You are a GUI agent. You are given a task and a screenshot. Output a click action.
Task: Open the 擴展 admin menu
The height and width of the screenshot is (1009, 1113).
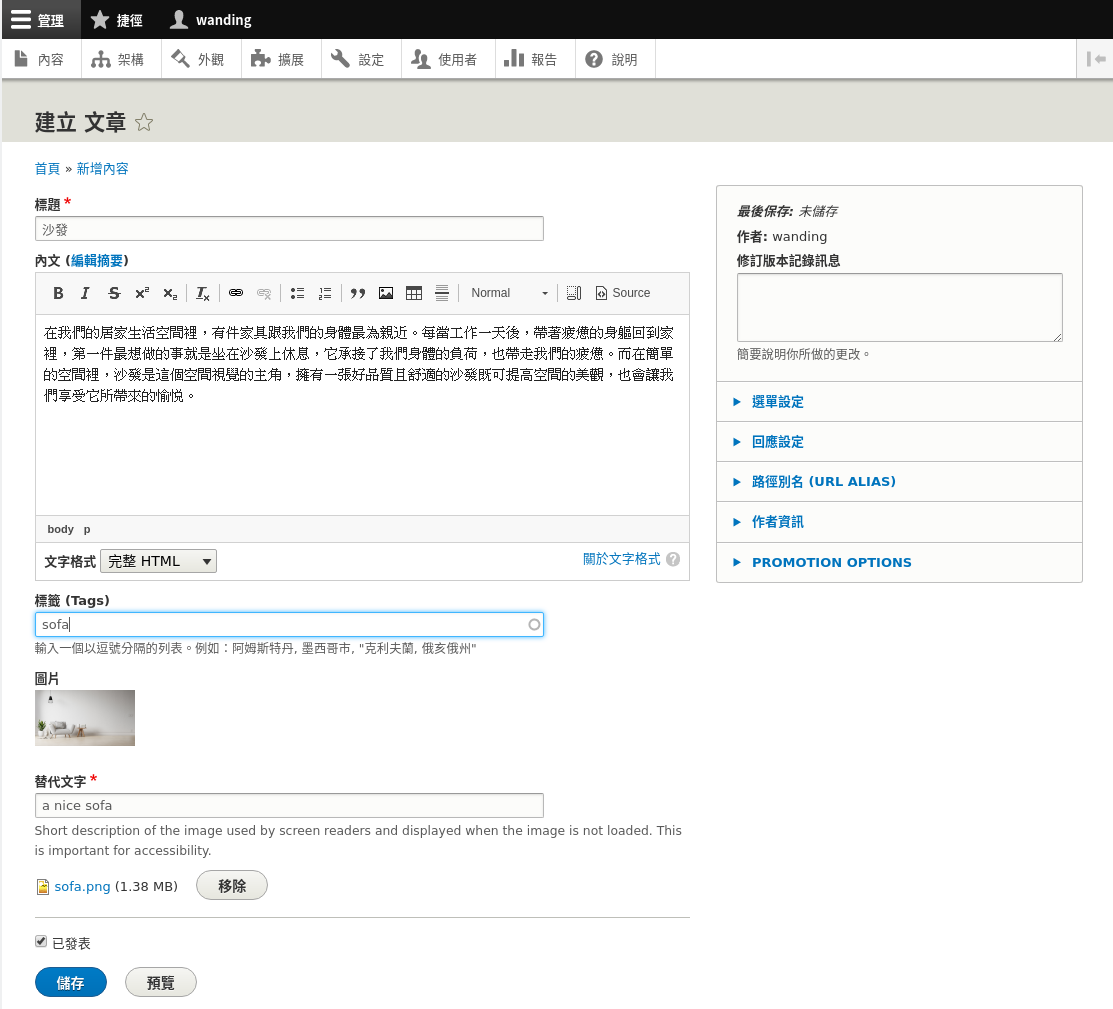(280, 60)
